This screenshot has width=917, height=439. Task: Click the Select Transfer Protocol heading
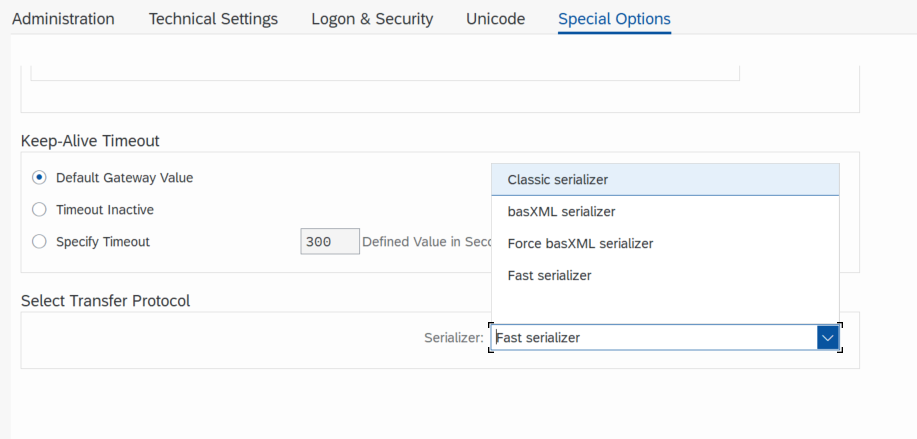click(105, 300)
